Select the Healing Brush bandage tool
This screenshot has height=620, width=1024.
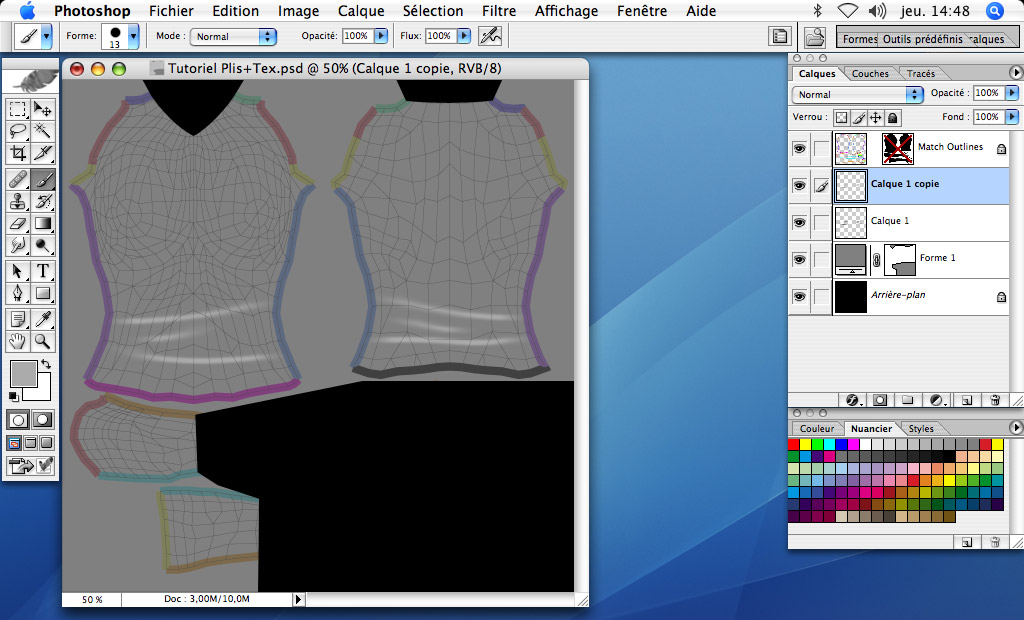18,179
